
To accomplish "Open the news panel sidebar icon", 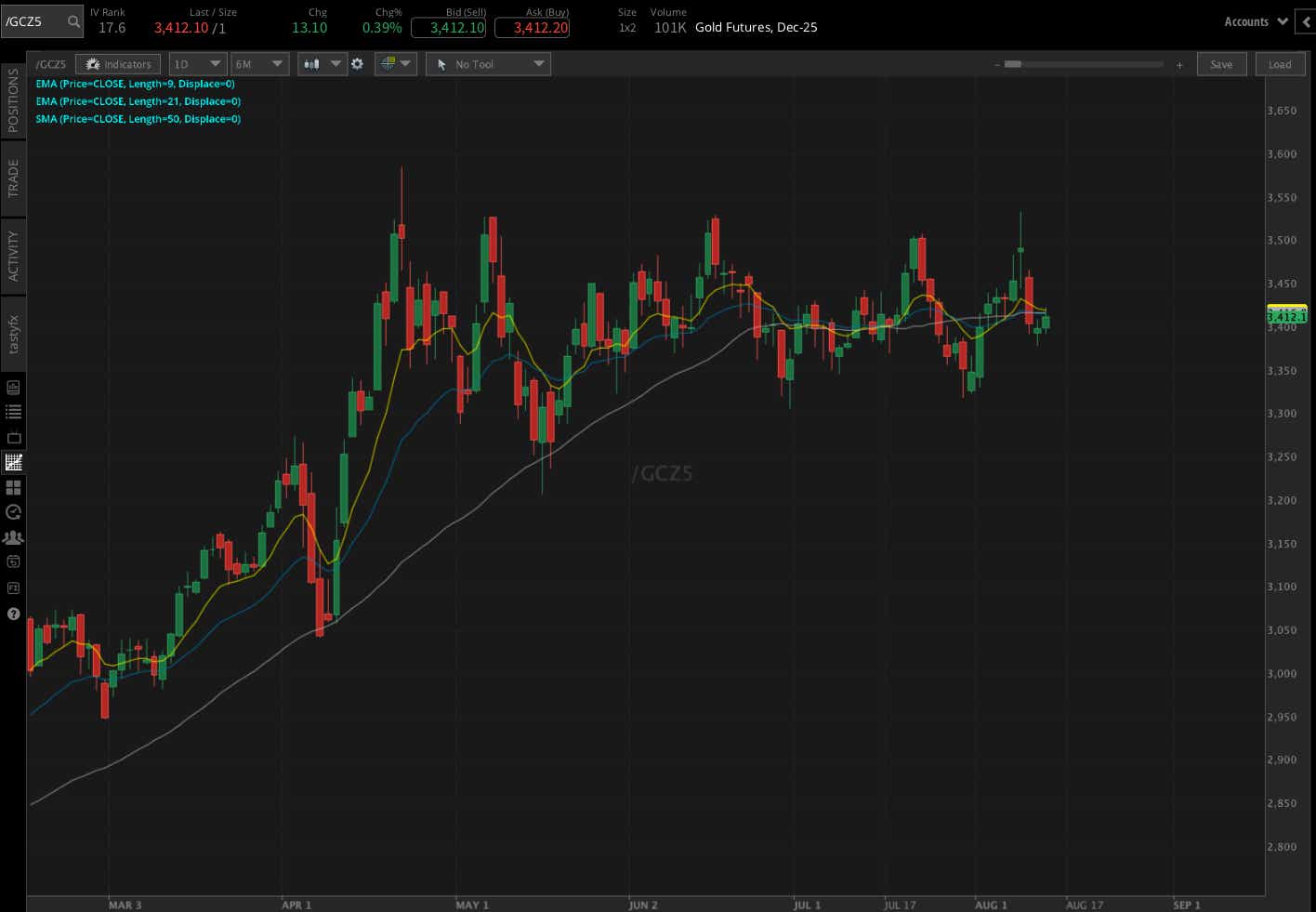I will 13,387.
